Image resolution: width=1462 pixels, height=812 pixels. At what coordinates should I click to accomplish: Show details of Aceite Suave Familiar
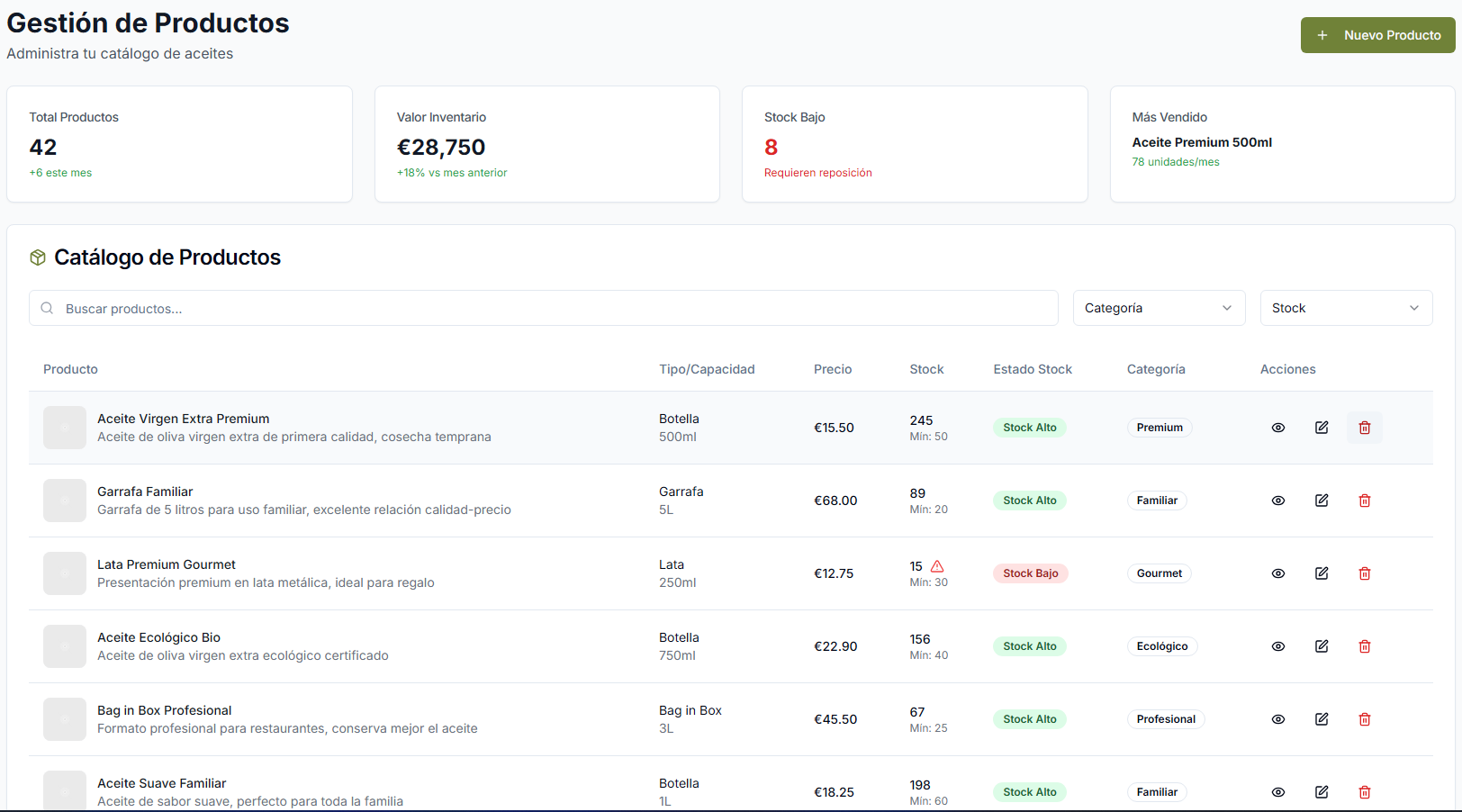1278,792
